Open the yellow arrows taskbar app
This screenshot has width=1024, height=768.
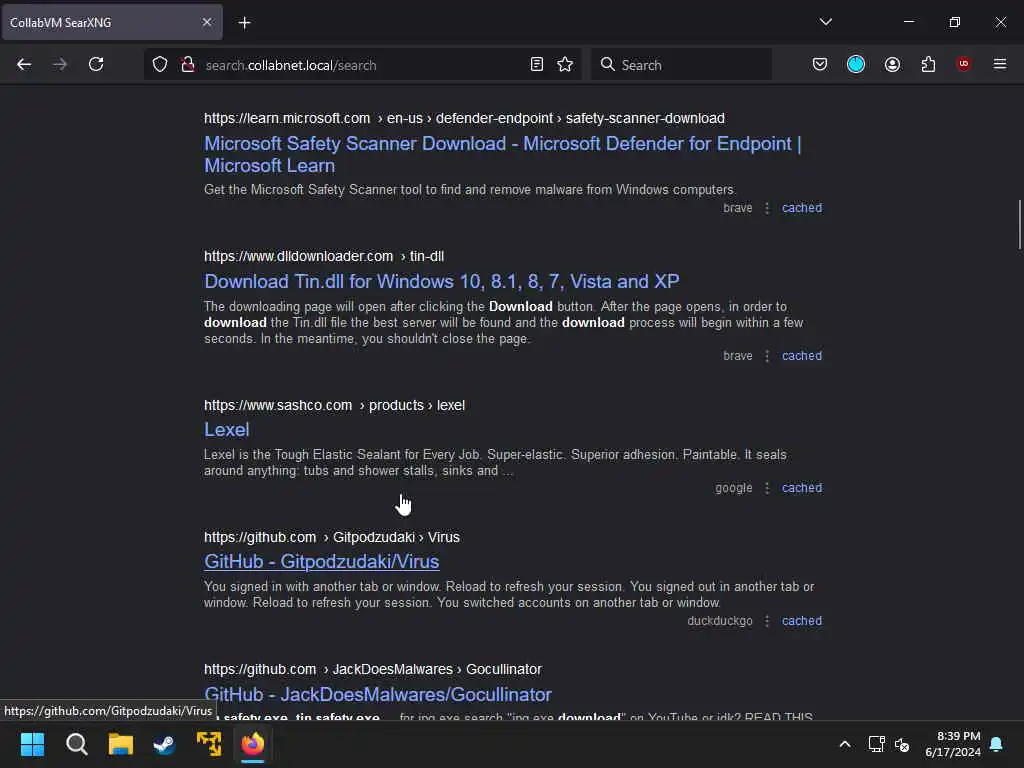point(209,744)
